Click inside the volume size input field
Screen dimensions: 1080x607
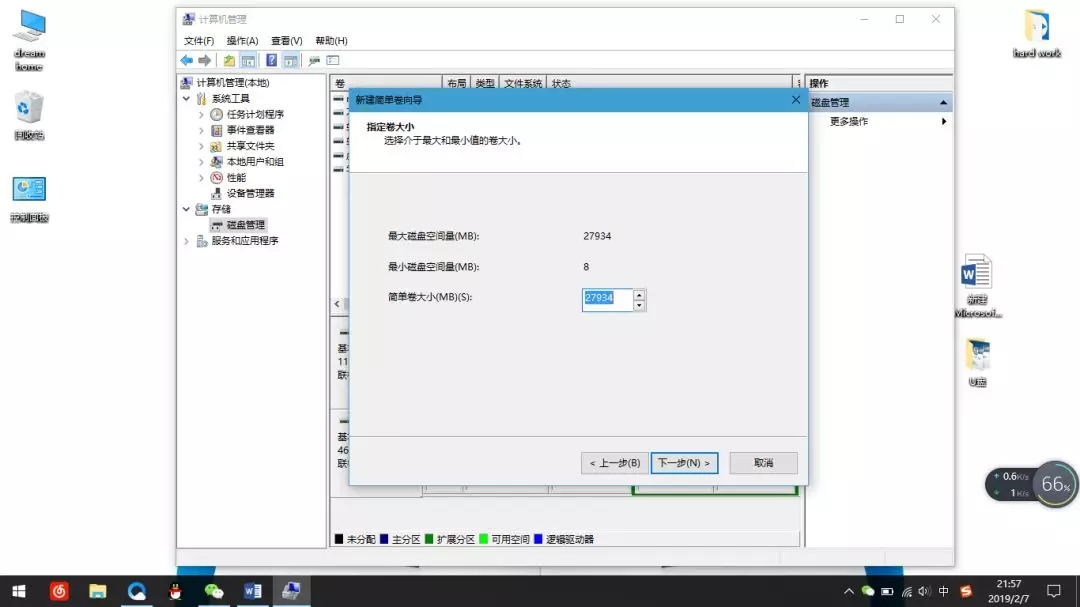coord(604,299)
